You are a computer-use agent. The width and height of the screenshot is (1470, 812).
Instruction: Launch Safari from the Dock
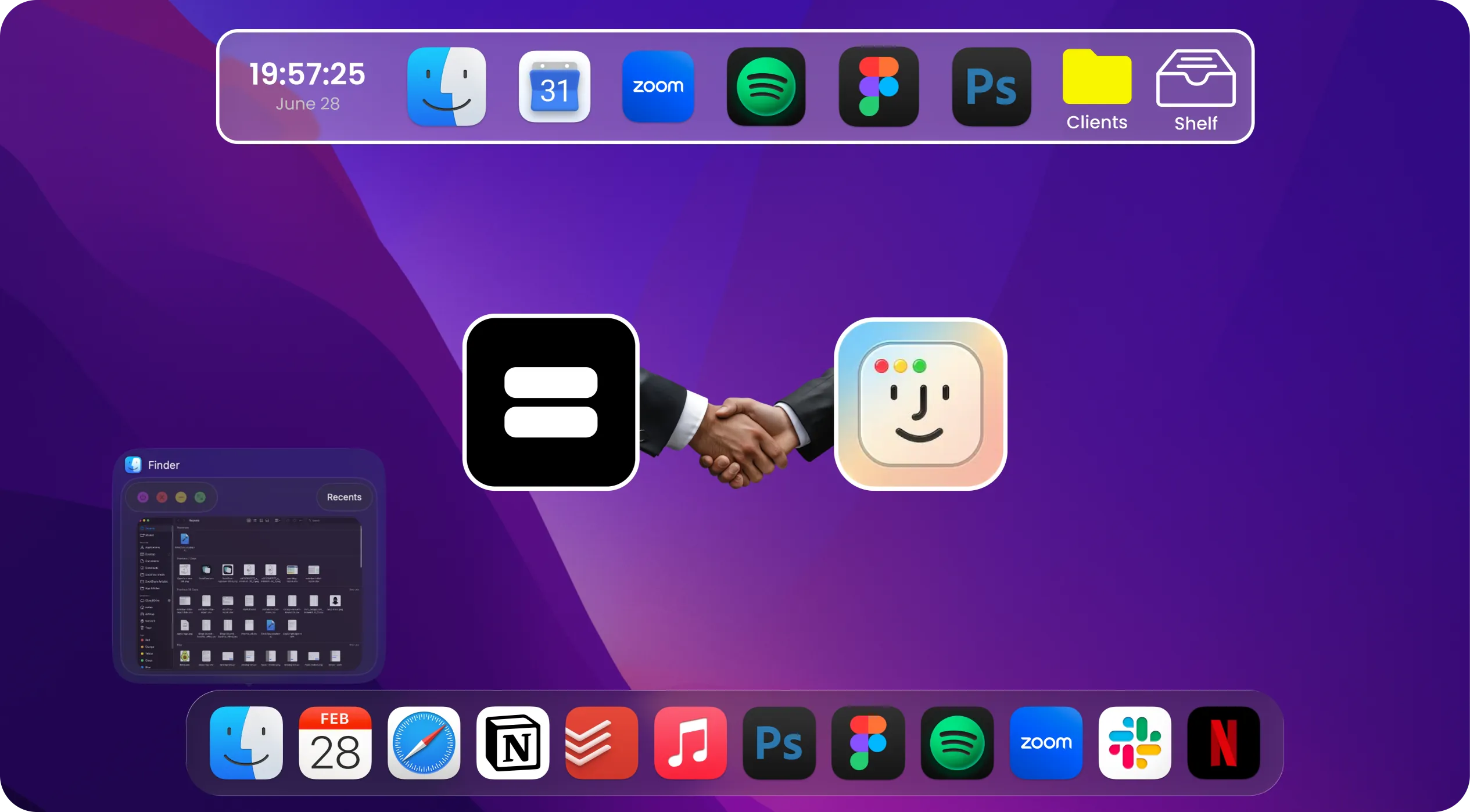424,742
